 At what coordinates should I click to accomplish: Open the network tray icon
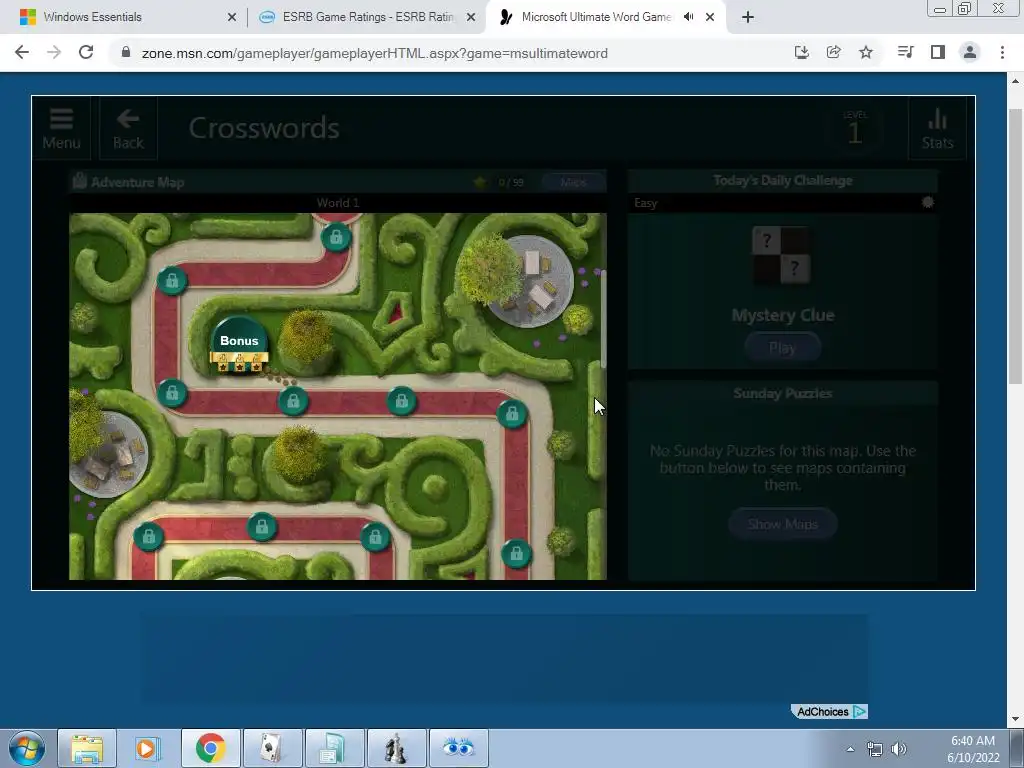coord(874,749)
